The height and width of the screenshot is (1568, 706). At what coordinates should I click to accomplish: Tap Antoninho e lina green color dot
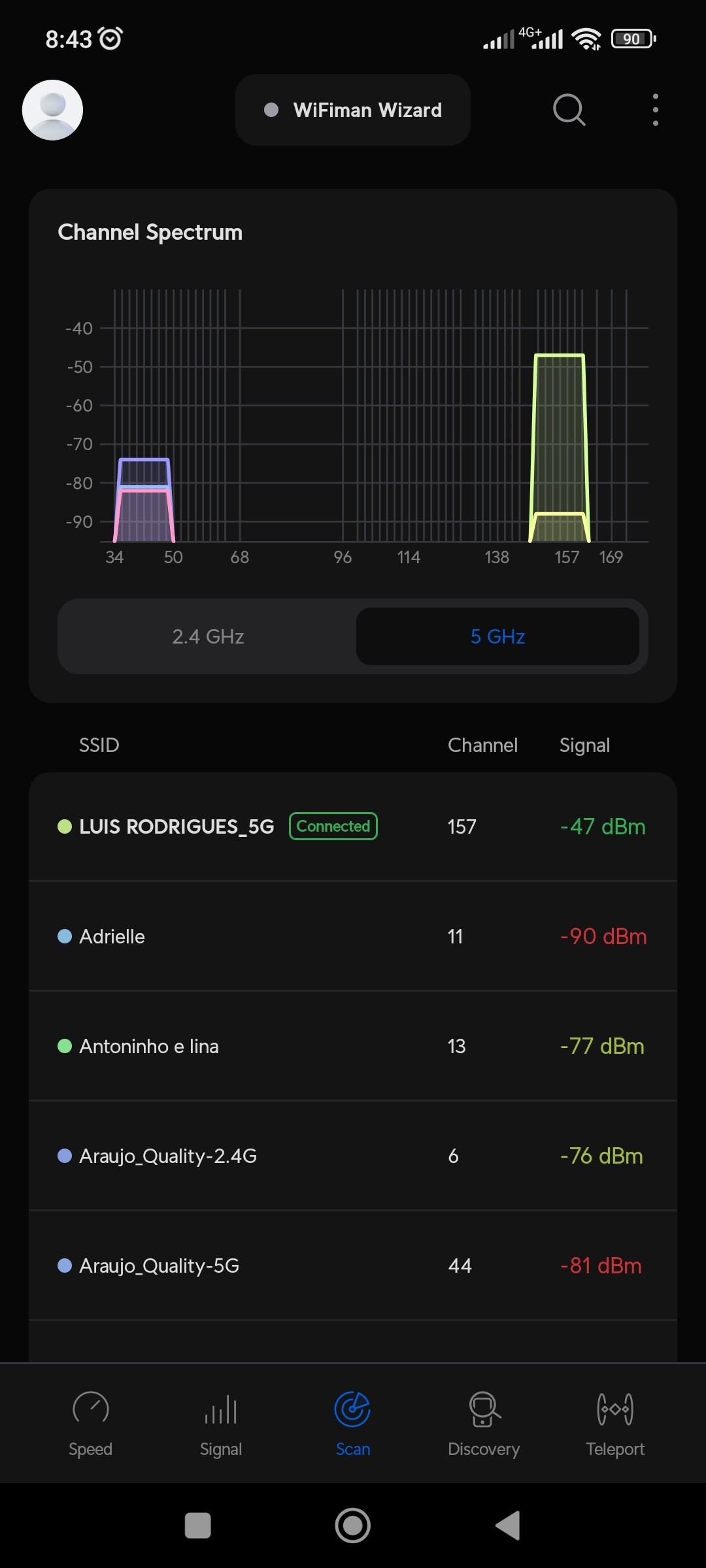click(65, 1046)
